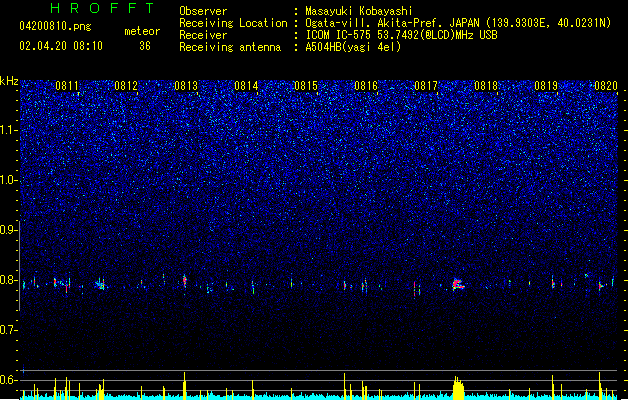Select the filename 04200810.png
Viewport: 629px width, 400px height.
pos(55,26)
